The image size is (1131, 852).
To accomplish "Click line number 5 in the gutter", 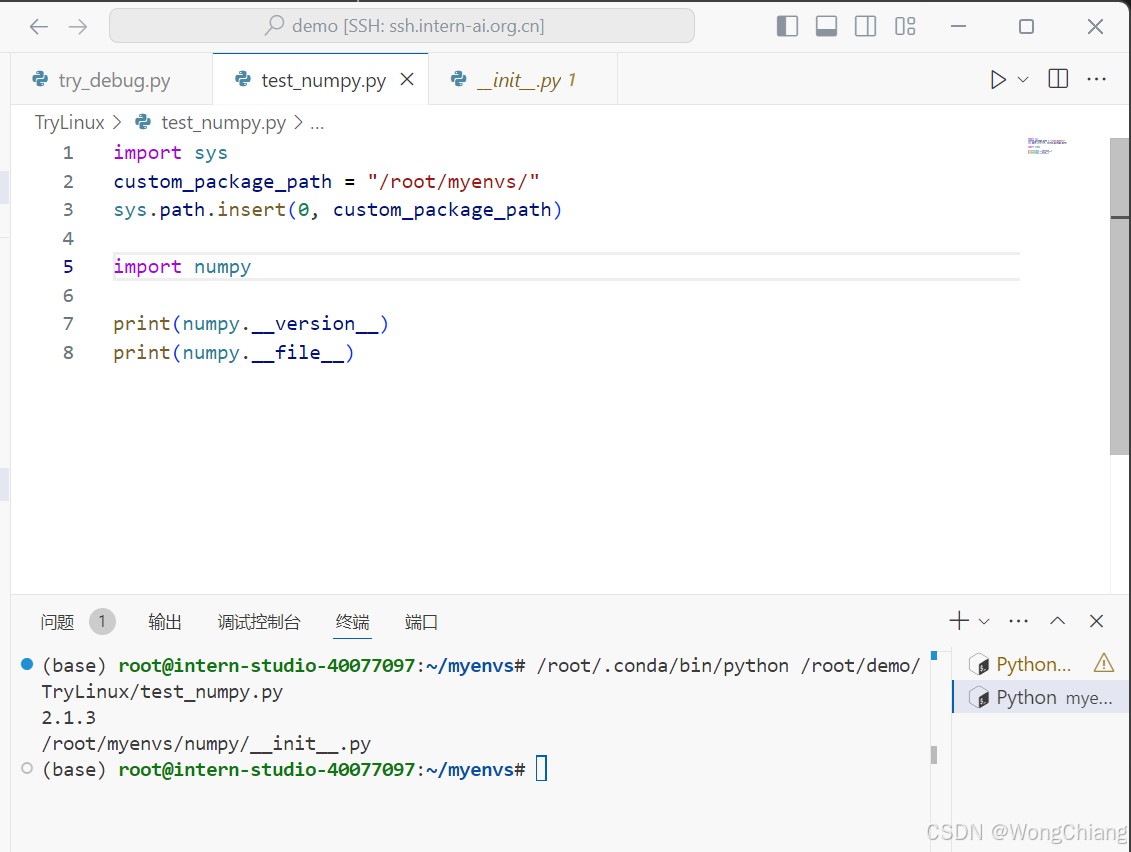I will (68, 267).
